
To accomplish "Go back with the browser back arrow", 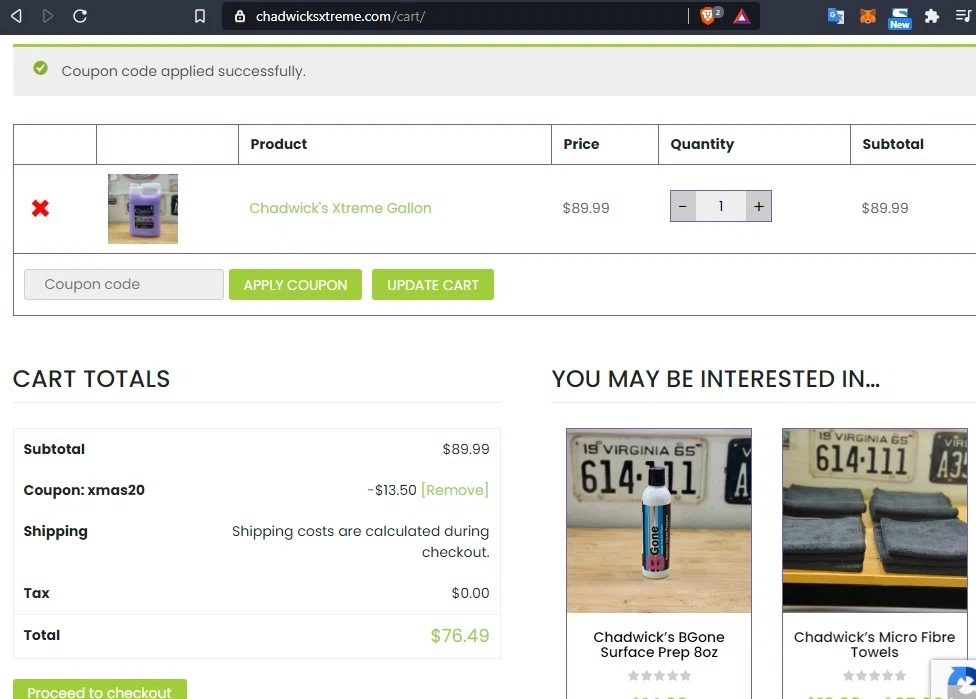I will pyautogui.click(x=17, y=16).
